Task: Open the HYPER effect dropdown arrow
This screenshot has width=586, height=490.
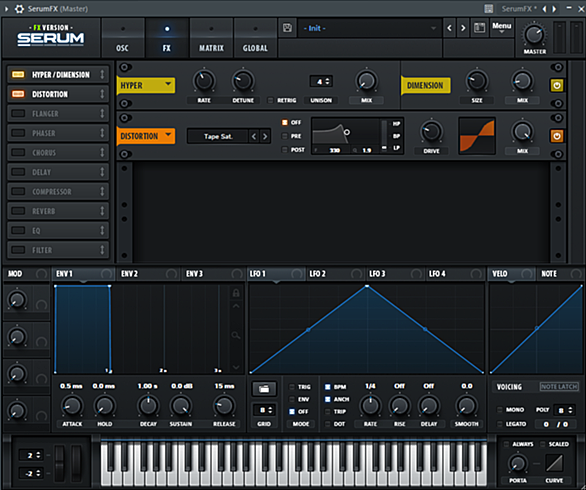Action: pos(168,84)
